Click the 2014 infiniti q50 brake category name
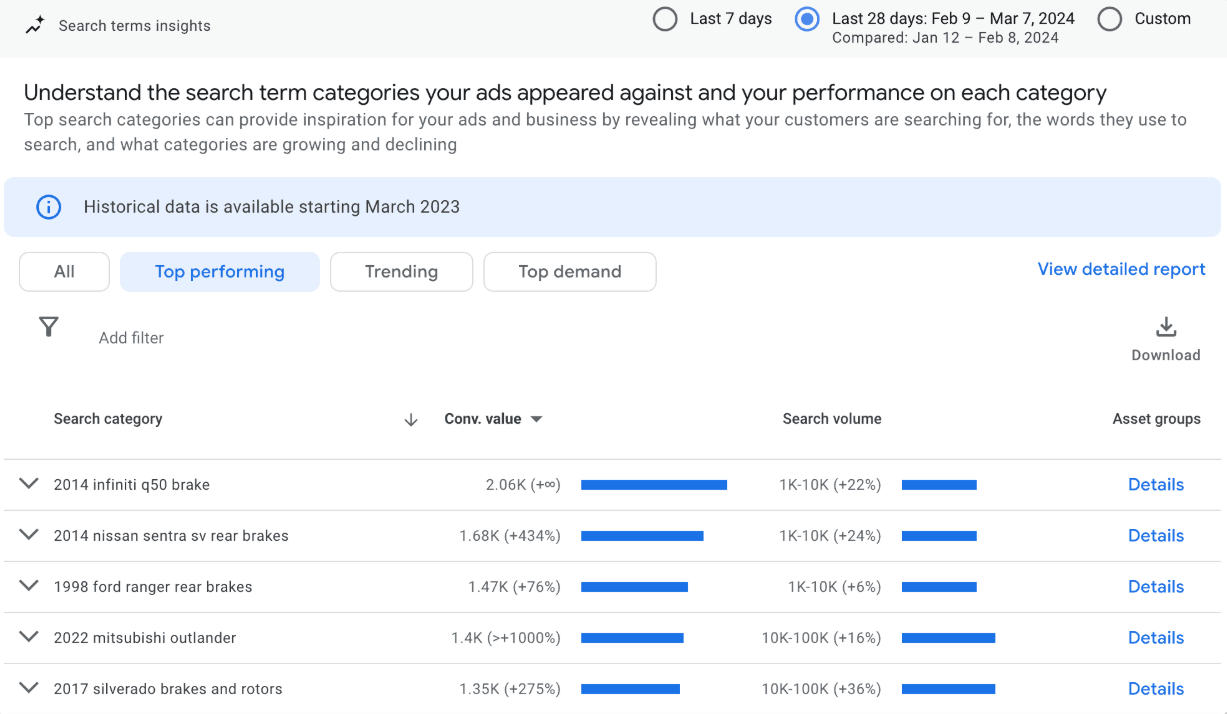The height and width of the screenshot is (714, 1227). 132,485
